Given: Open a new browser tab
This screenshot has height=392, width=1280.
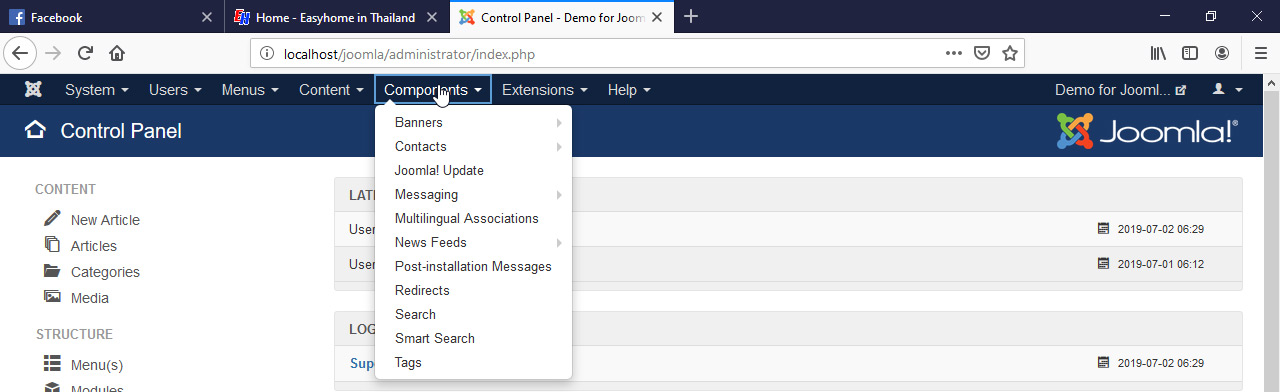Looking at the screenshot, I should 691,17.
